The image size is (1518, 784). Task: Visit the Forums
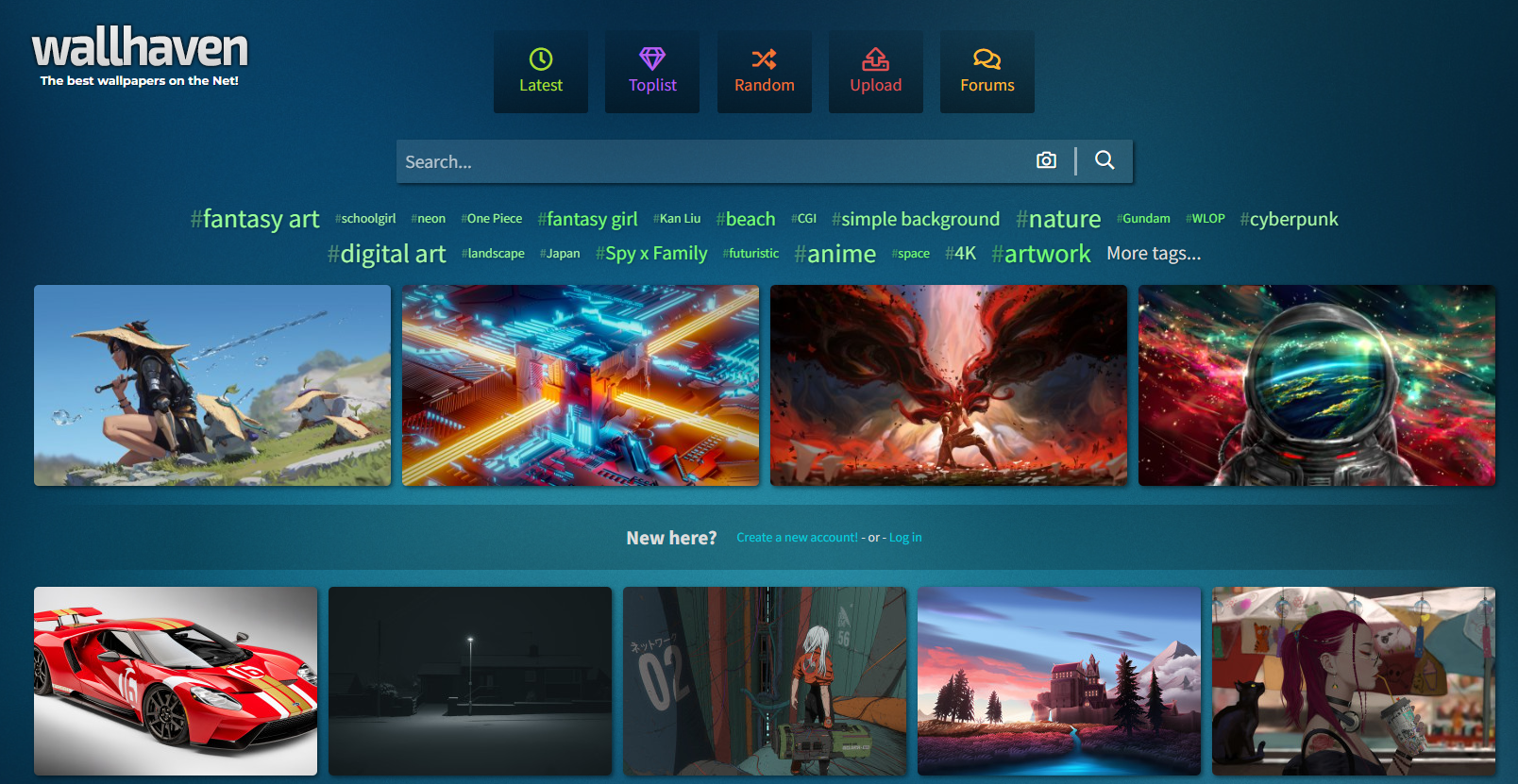coord(987,72)
